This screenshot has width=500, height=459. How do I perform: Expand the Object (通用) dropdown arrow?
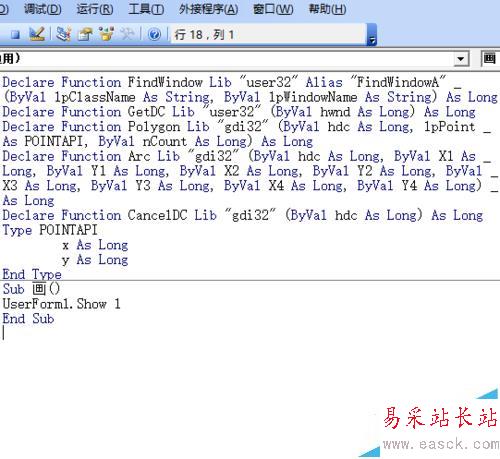point(461,59)
